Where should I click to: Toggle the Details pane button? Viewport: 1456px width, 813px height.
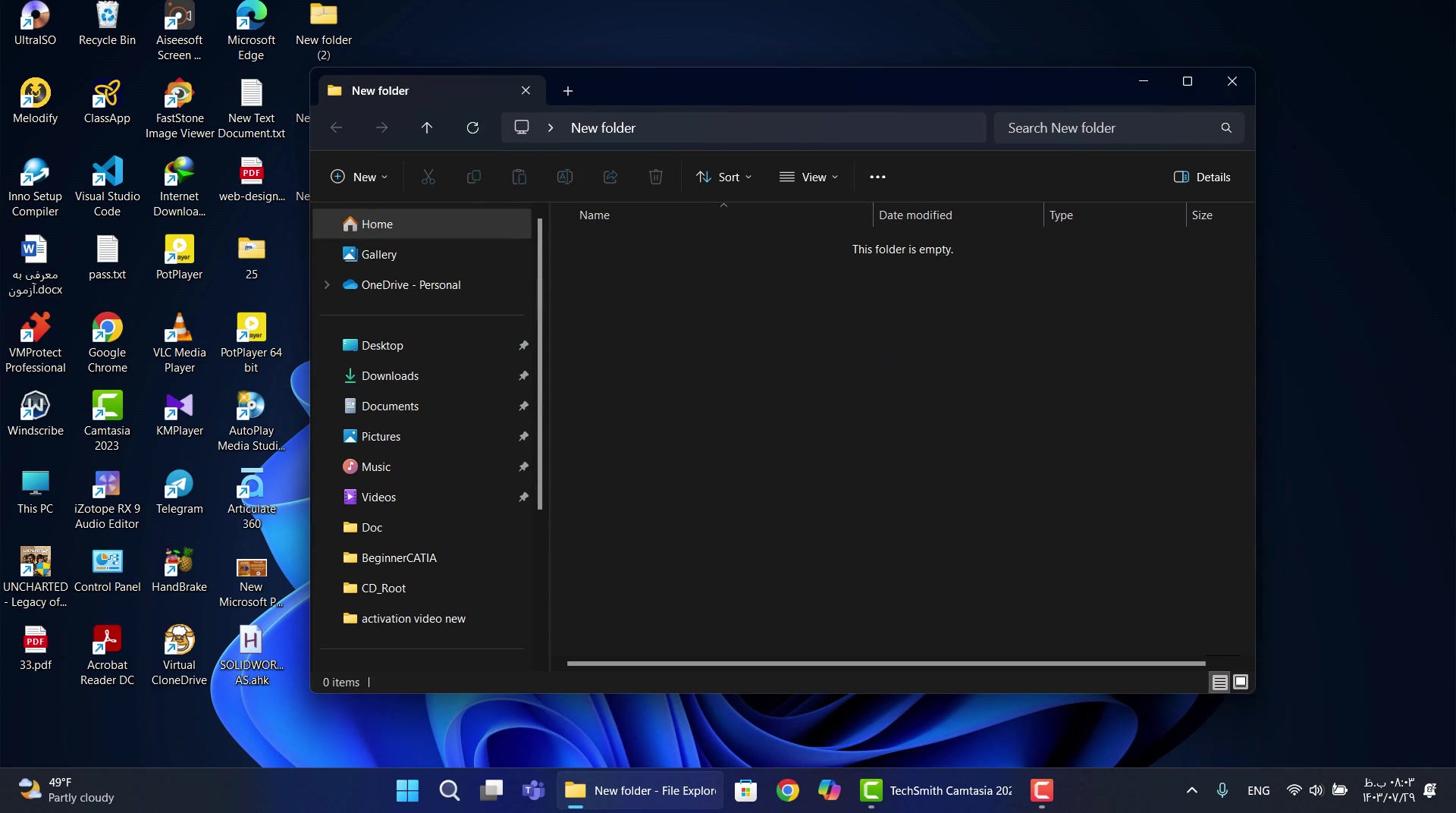[x=1202, y=177]
